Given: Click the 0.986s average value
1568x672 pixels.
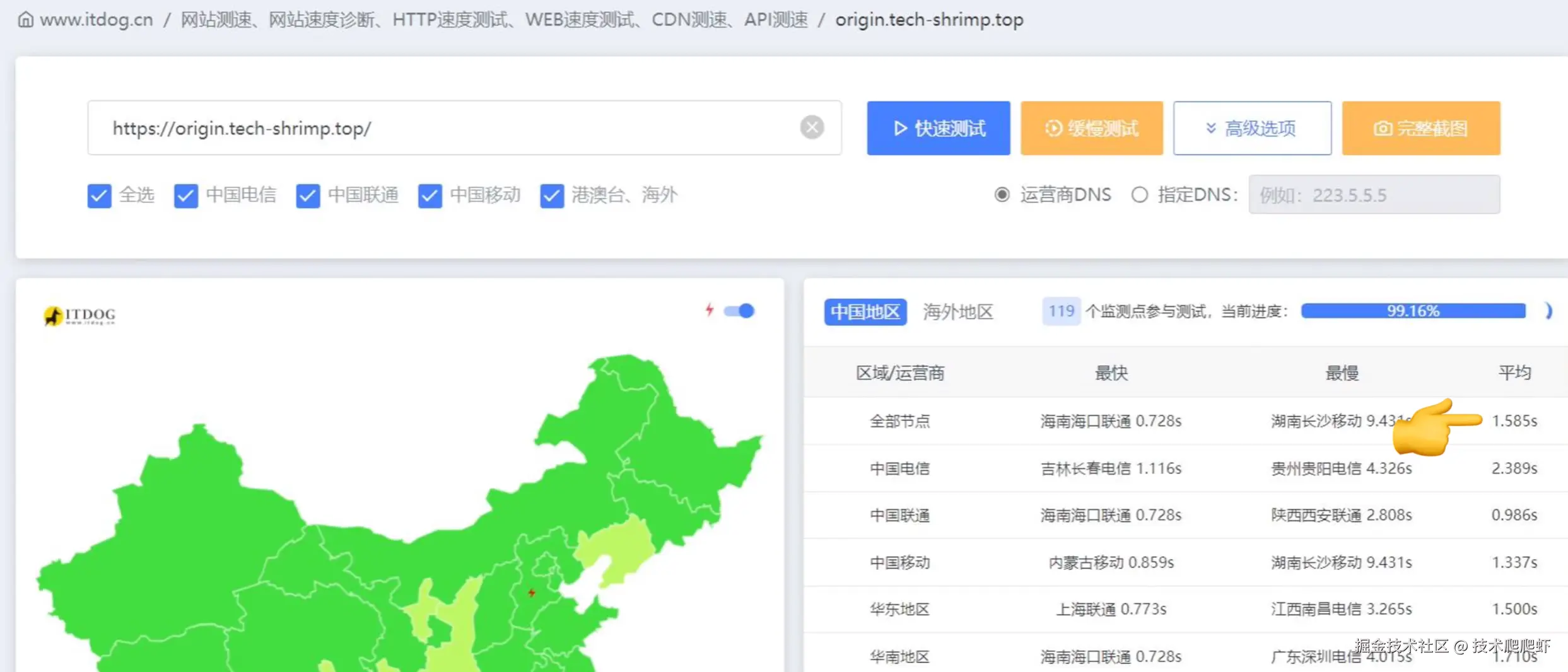Looking at the screenshot, I should [x=1514, y=515].
